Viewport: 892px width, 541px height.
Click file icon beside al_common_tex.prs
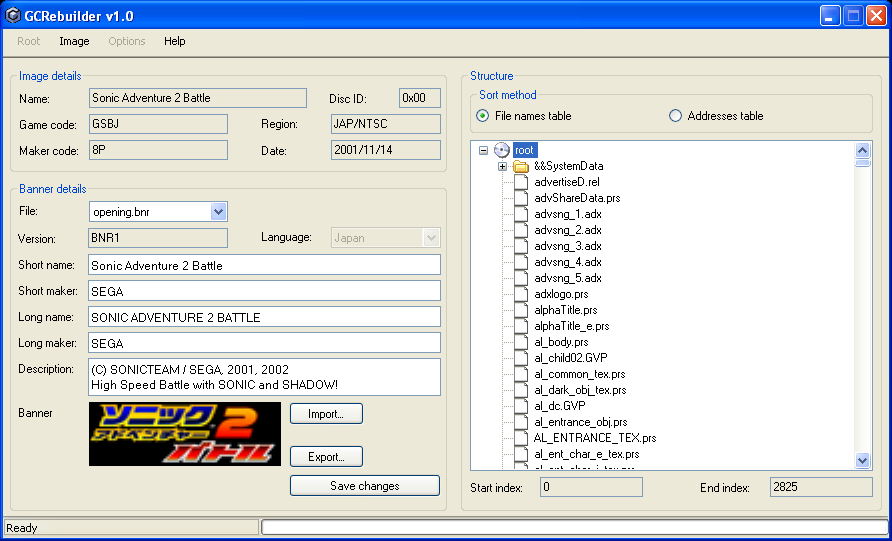click(x=521, y=374)
